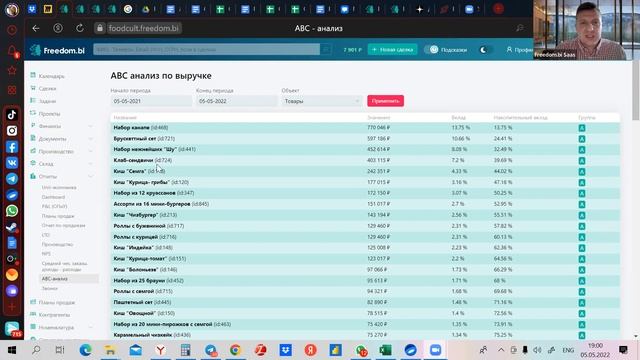This screenshot has height=360, width=640.
Task: Open Dropbox from the taskbar
Action: click(285, 350)
